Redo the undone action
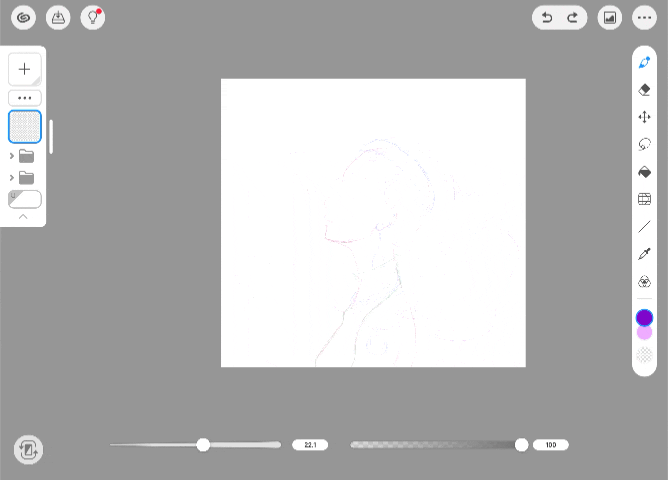 pyautogui.click(x=573, y=18)
